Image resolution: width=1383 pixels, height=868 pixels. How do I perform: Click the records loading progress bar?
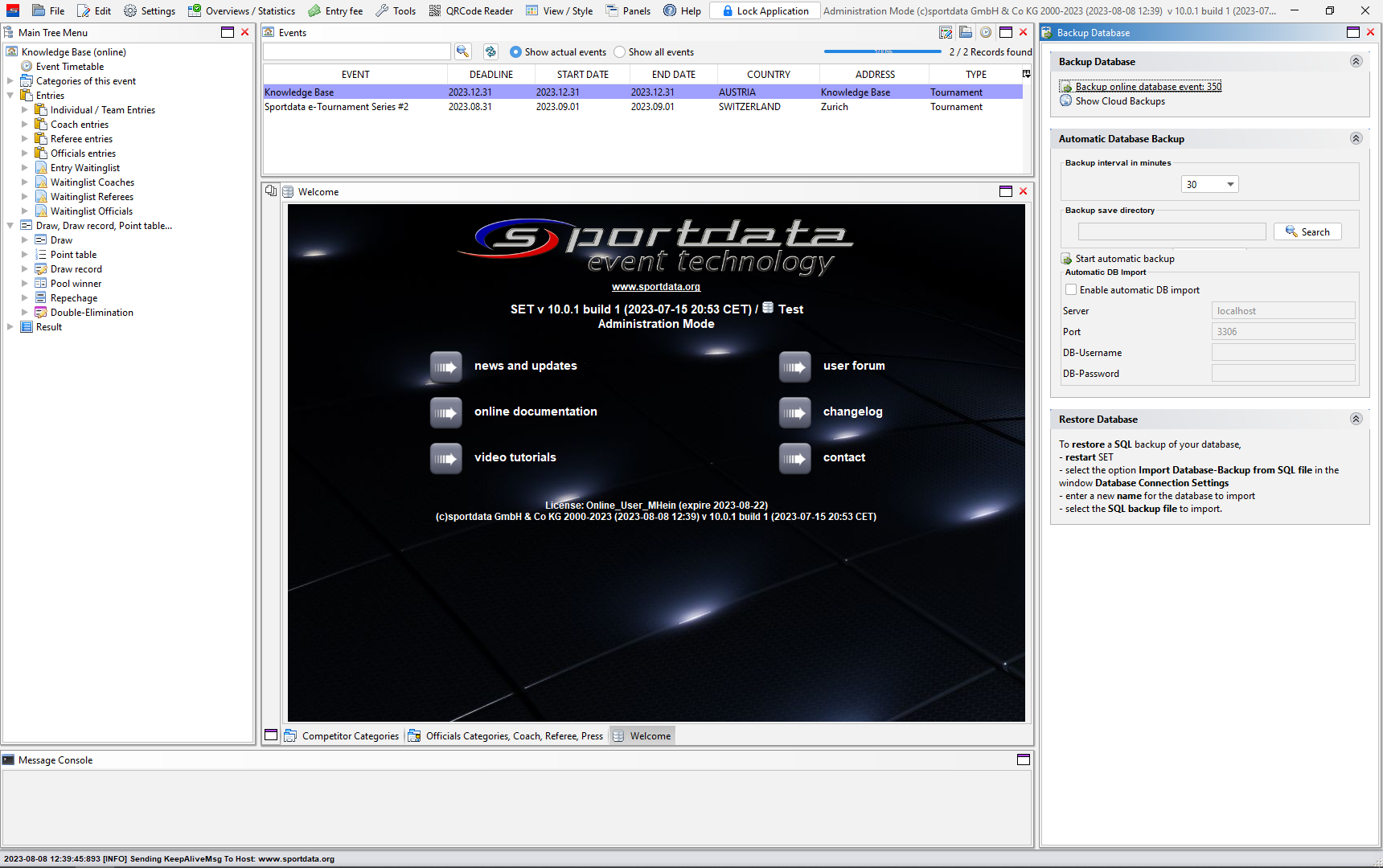click(882, 51)
